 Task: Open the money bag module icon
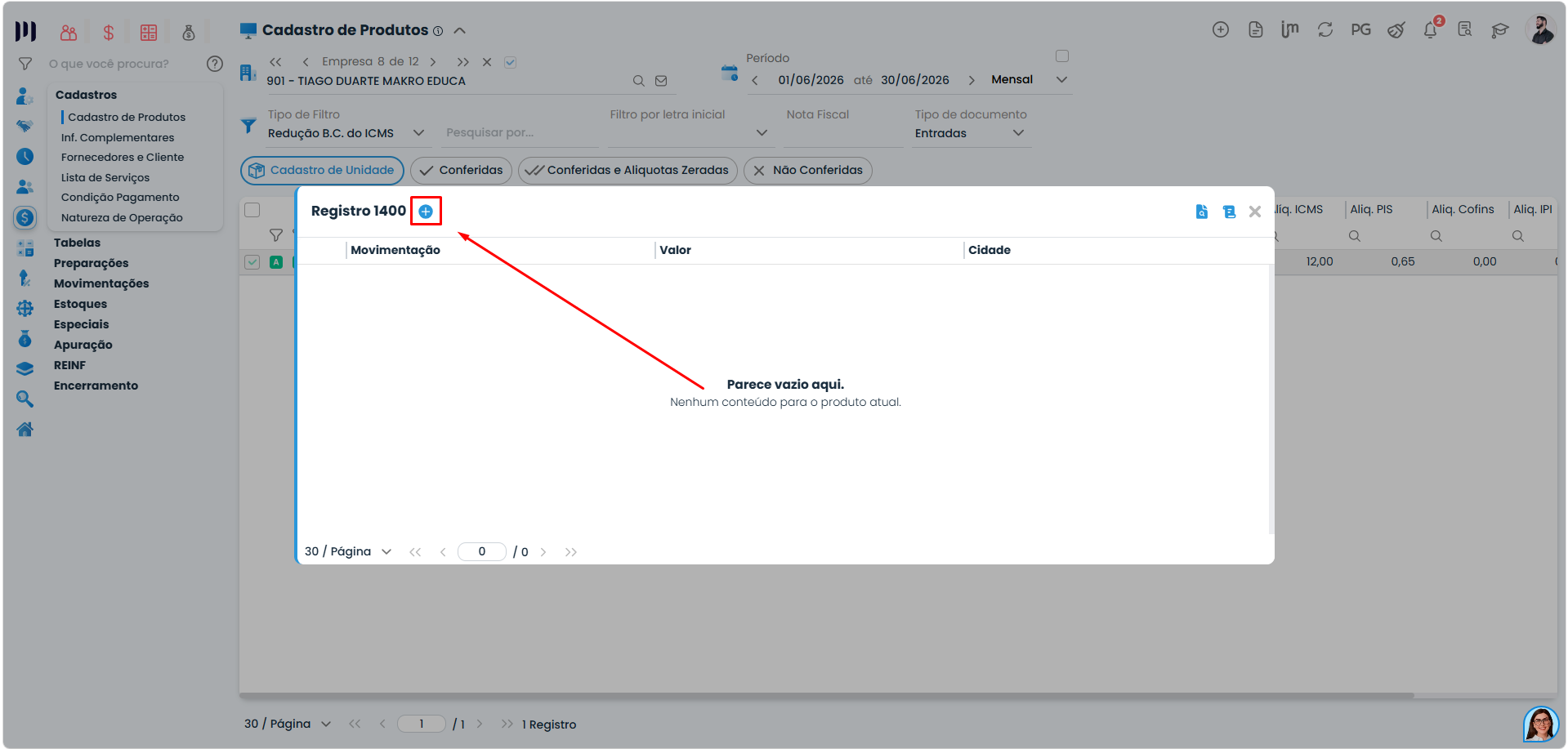point(189,32)
